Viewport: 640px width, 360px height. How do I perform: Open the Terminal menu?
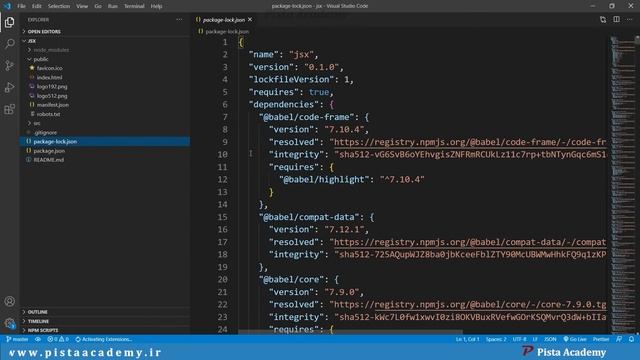tap(134, 6)
